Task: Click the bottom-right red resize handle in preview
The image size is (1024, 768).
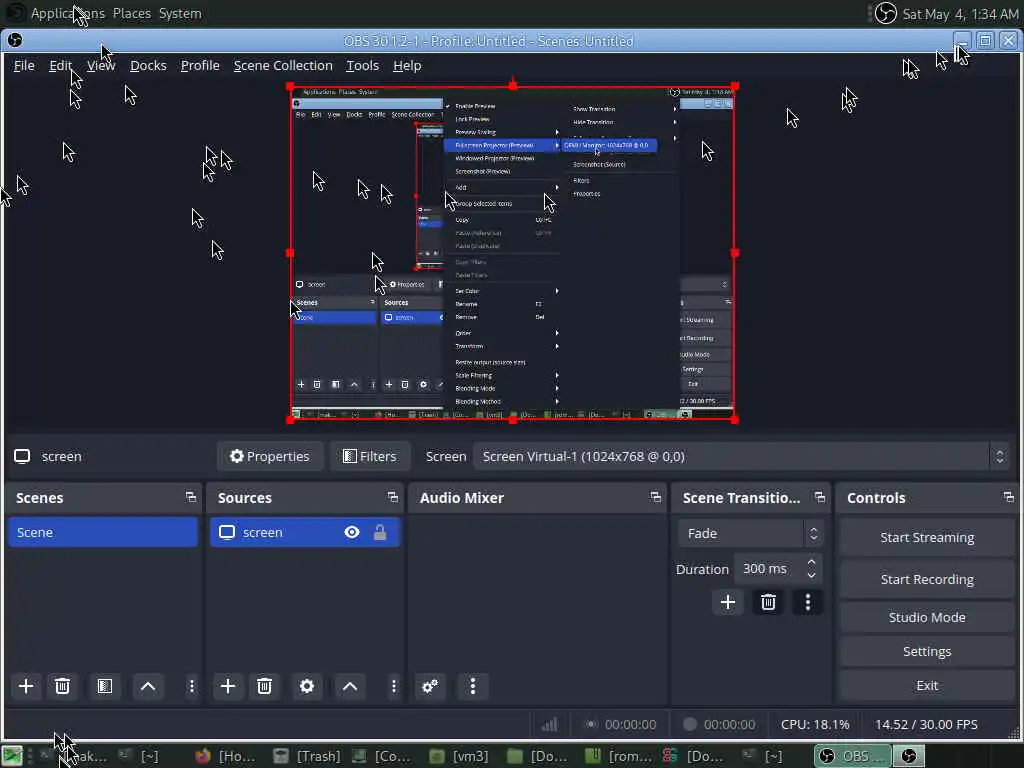Action: 735,419
